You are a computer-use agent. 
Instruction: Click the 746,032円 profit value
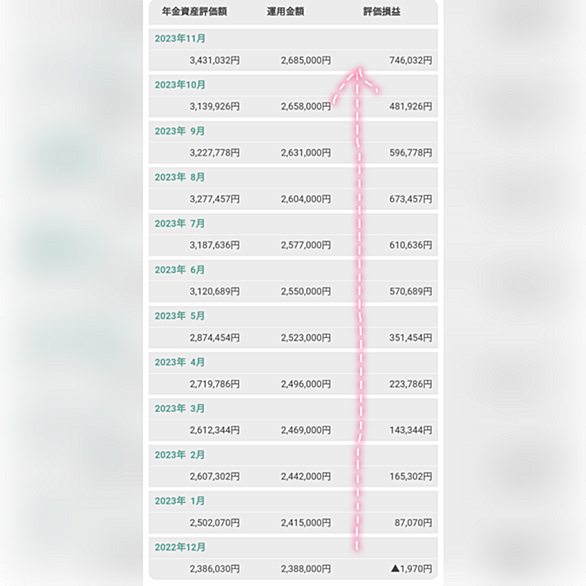click(411, 60)
